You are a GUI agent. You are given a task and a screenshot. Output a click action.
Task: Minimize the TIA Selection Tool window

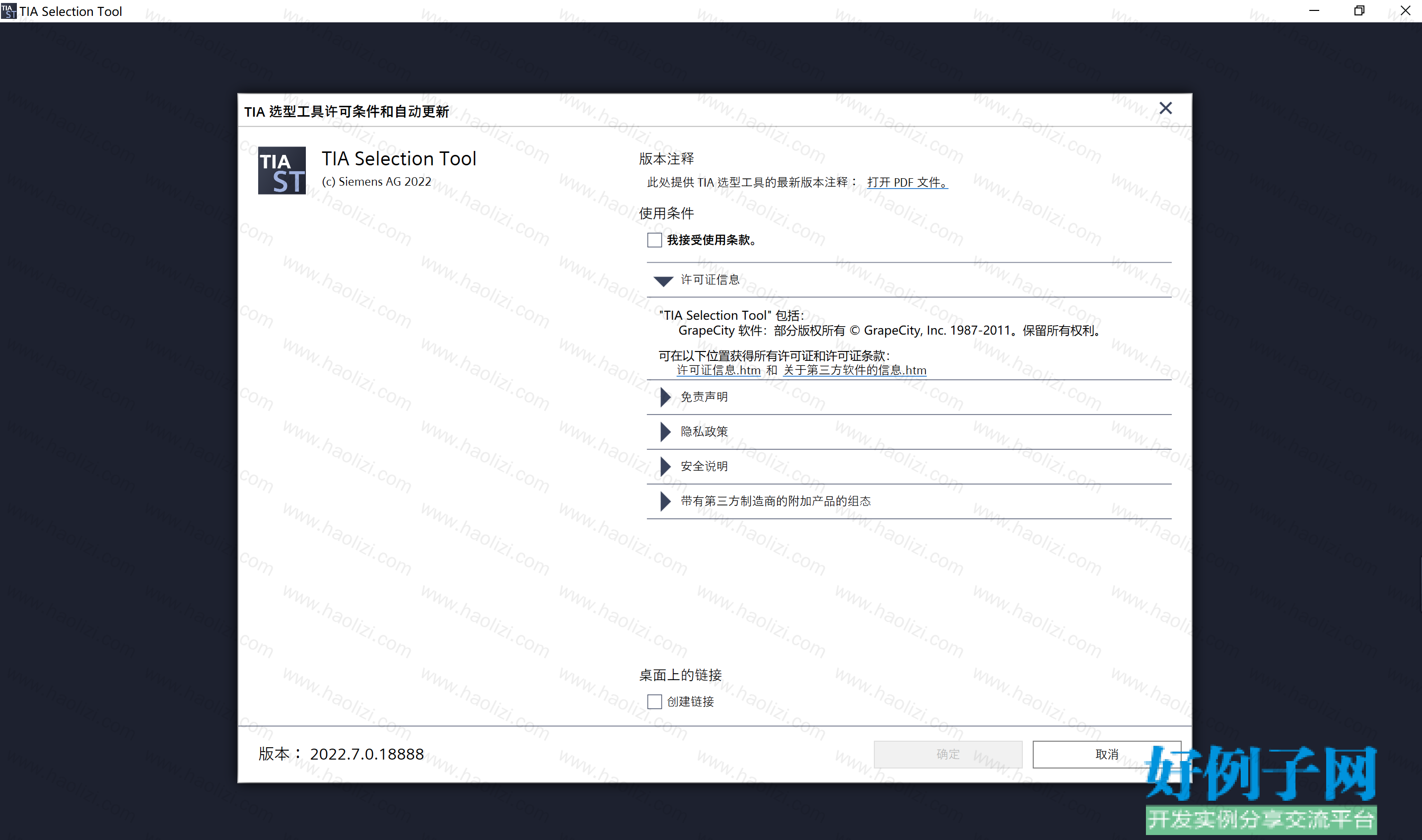click(1314, 11)
